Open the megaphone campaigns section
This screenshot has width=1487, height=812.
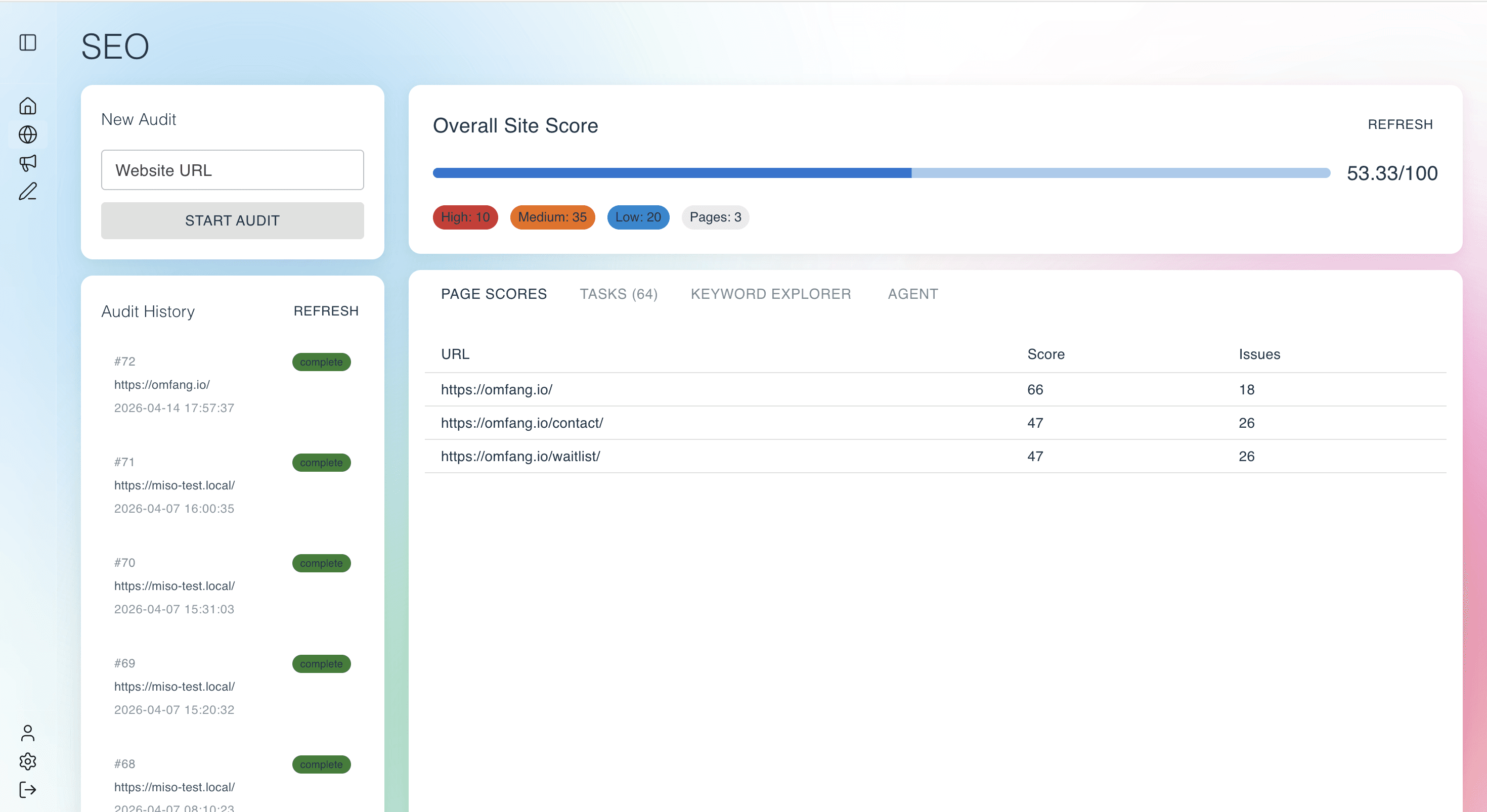point(27,163)
